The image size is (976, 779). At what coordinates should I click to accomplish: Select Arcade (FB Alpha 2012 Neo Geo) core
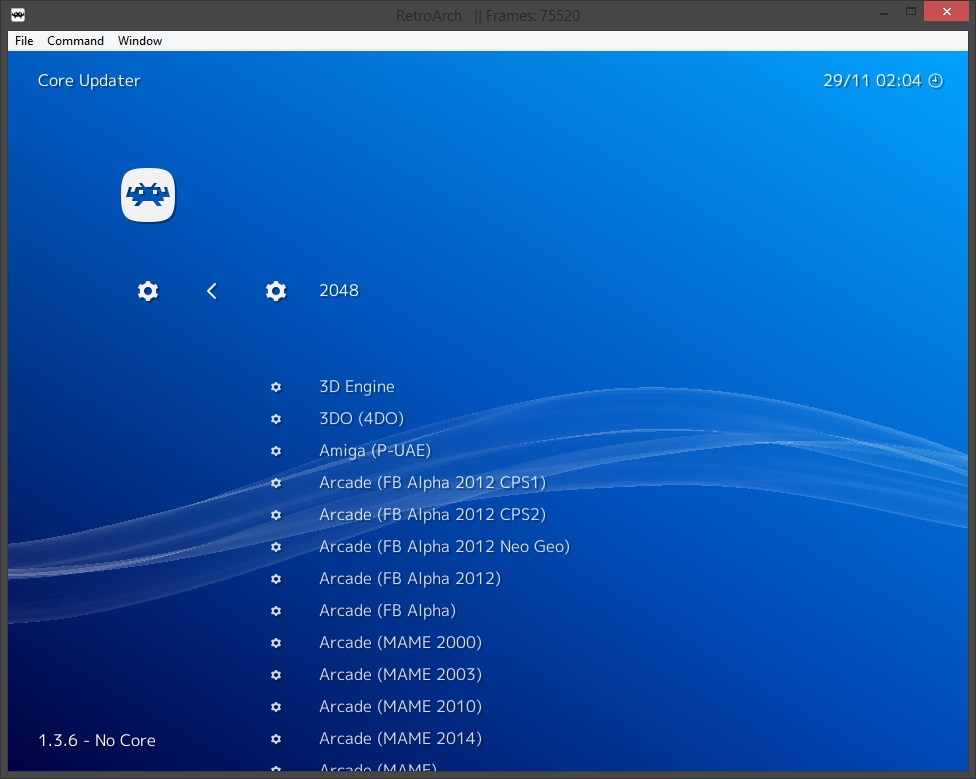point(444,547)
